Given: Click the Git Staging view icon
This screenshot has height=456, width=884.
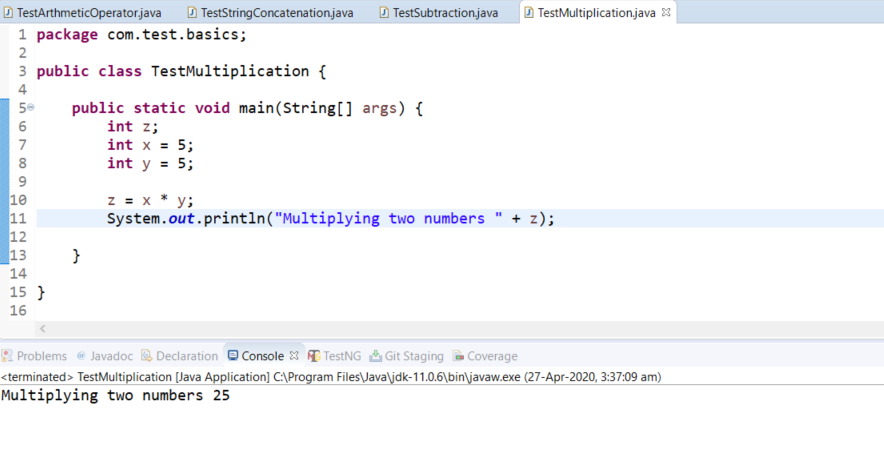Looking at the screenshot, I should tap(376, 356).
